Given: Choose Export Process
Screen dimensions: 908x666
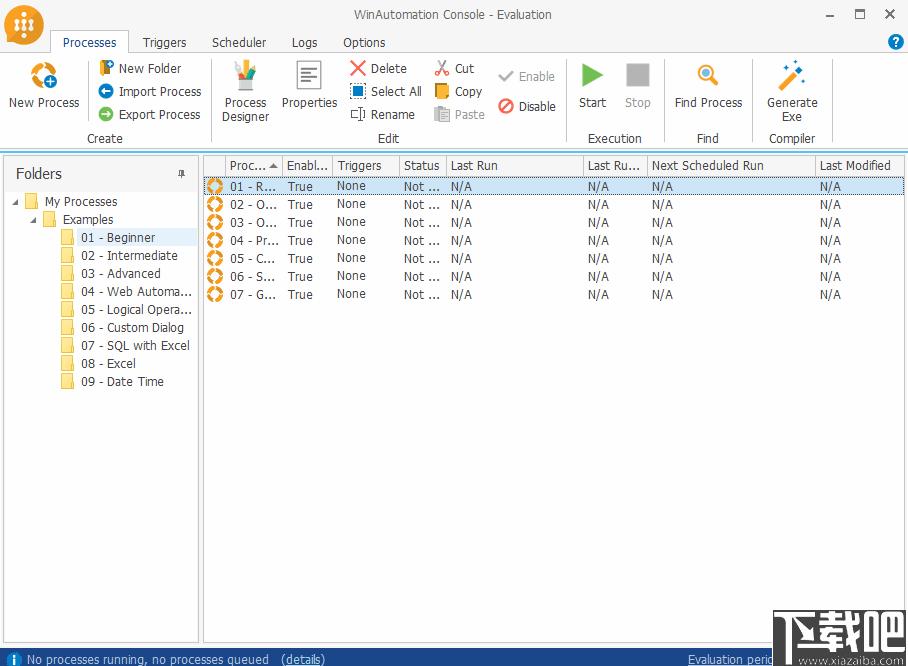Looking at the screenshot, I should point(149,115).
